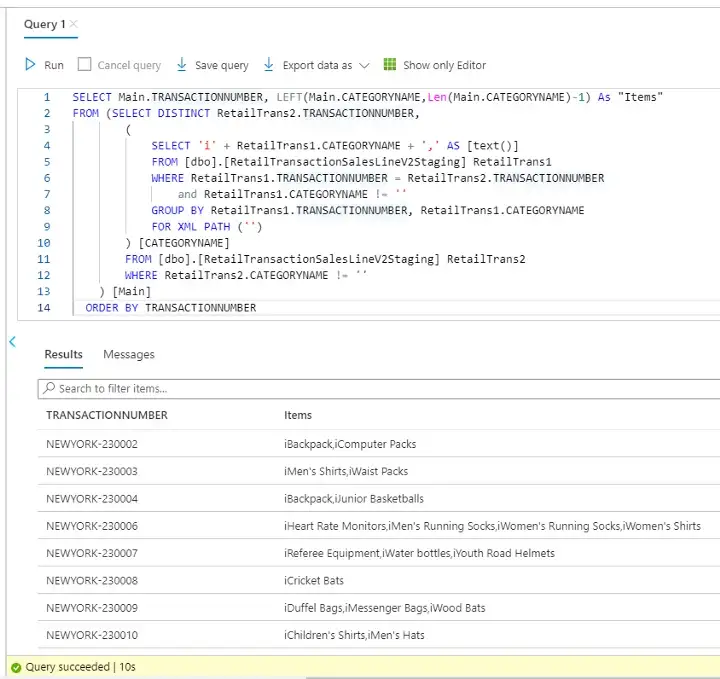The height and width of the screenshot is (679, 720).
Task: Select the iHeart Rate Monitors items cell
Action: (492, 526)
